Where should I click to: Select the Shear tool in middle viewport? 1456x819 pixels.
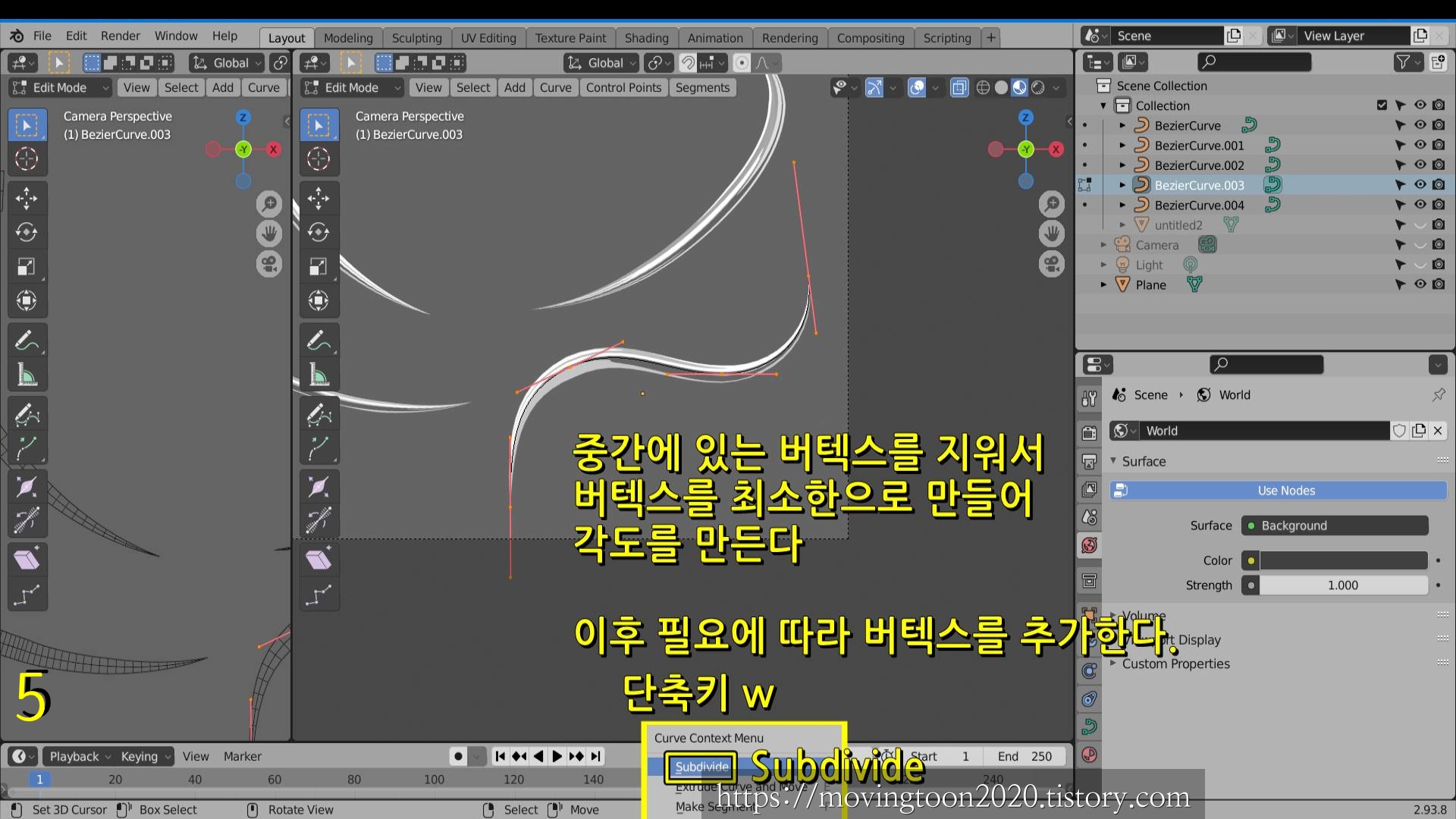click(x=318, y=560)
